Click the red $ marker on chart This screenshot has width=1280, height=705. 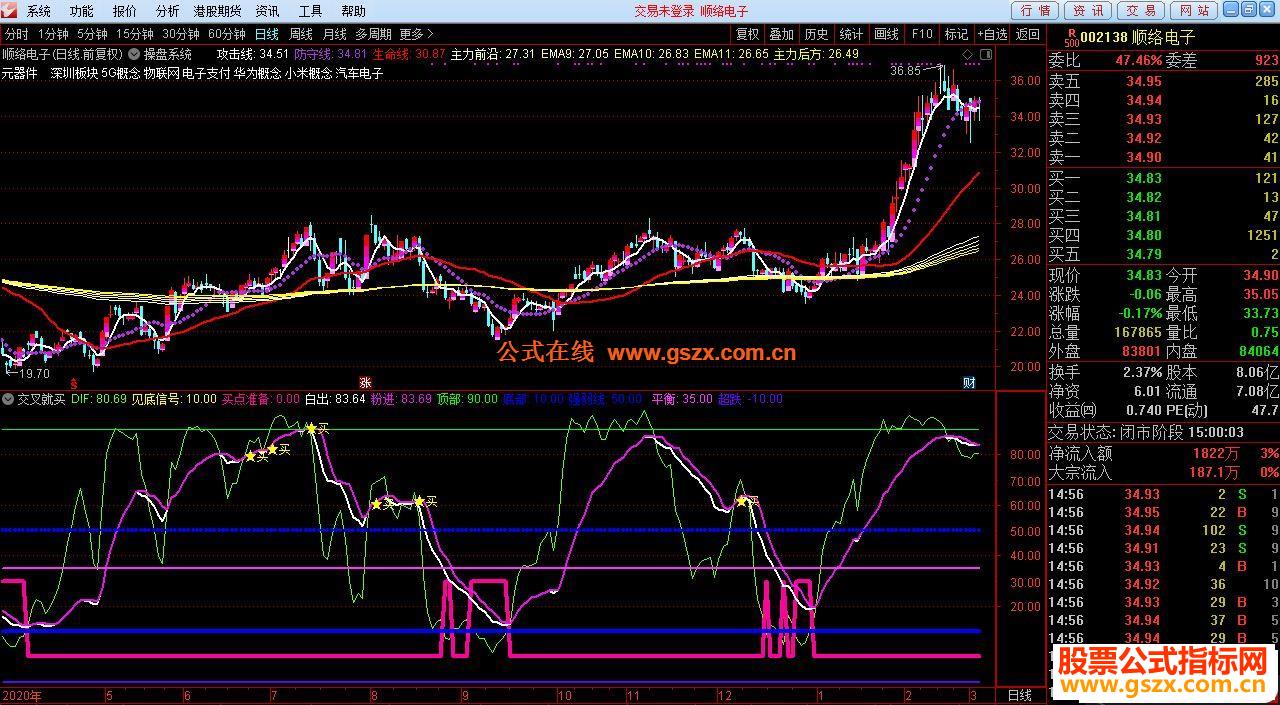(72, 382)
